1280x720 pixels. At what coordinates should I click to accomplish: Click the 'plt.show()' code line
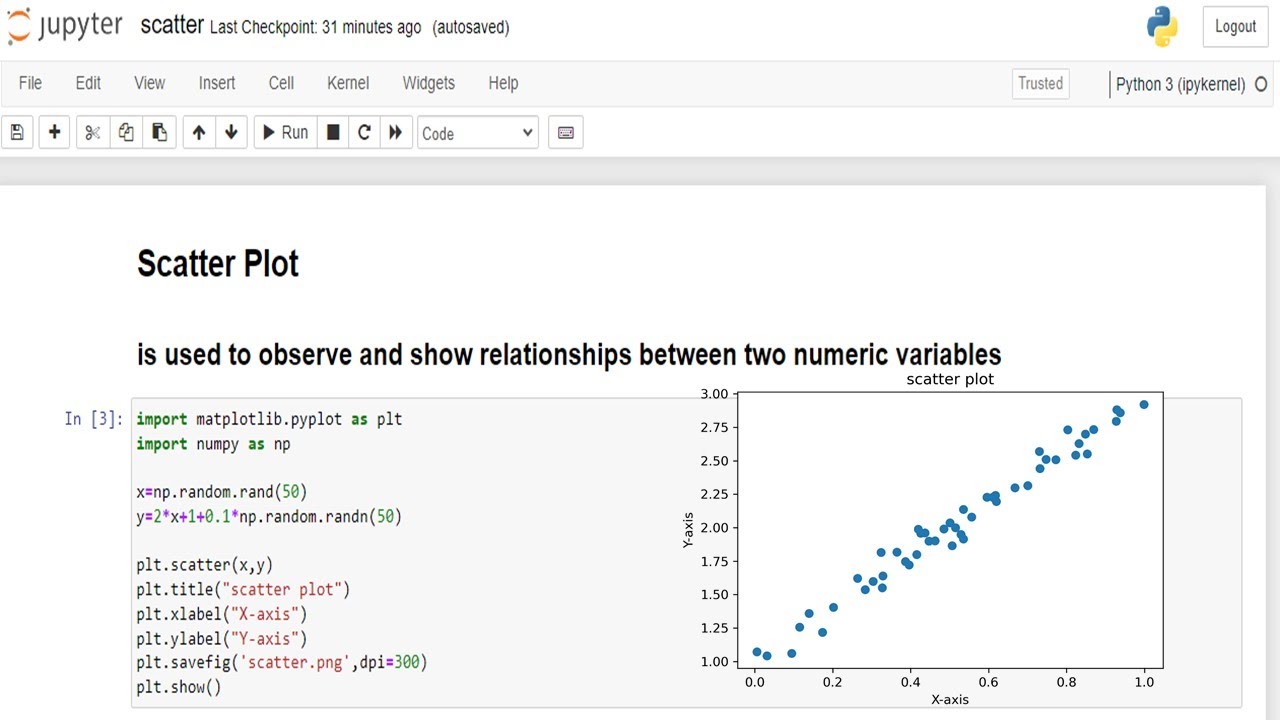179,687
